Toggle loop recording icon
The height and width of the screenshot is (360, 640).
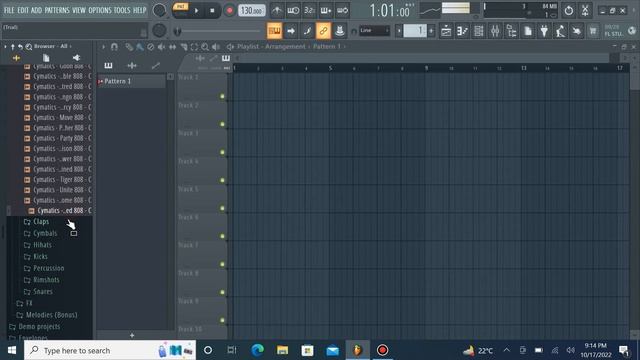[342, 11]
